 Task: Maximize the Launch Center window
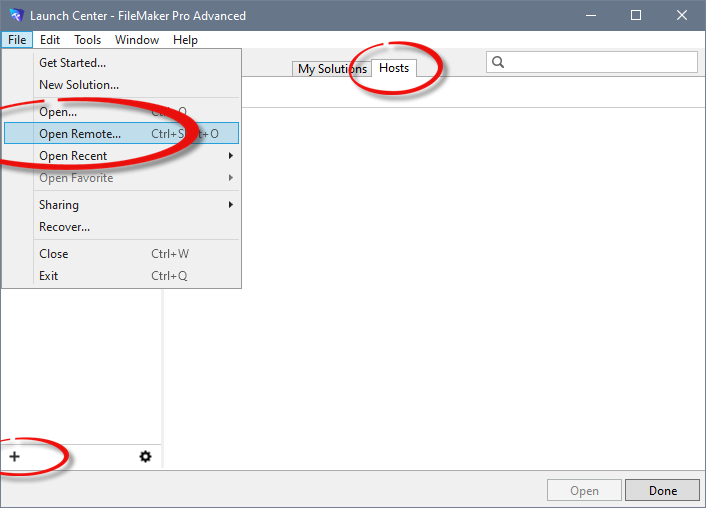636,15
